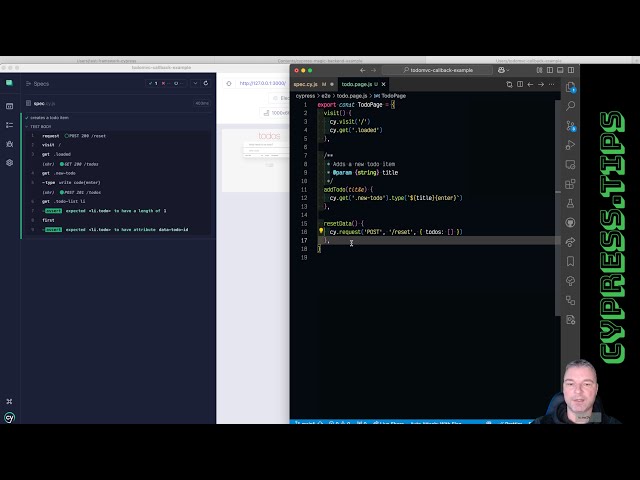Image resolution: width=640 pixels, height=480 pixels.
Task: Open the Testing flask icon
Action: point(571,203)
